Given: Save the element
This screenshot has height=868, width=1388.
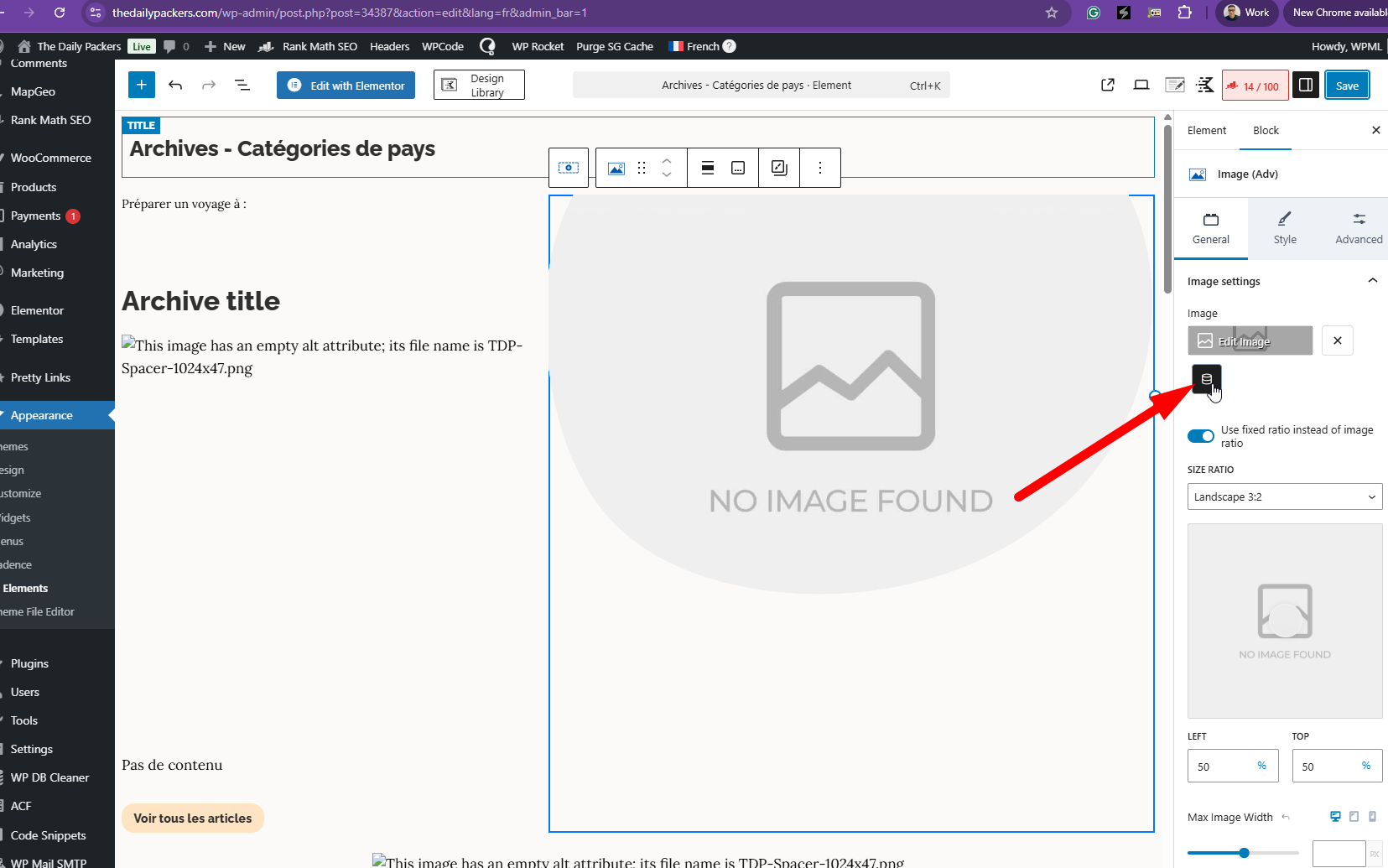Looking at the screenshot, I should [x=1346, y=85].
